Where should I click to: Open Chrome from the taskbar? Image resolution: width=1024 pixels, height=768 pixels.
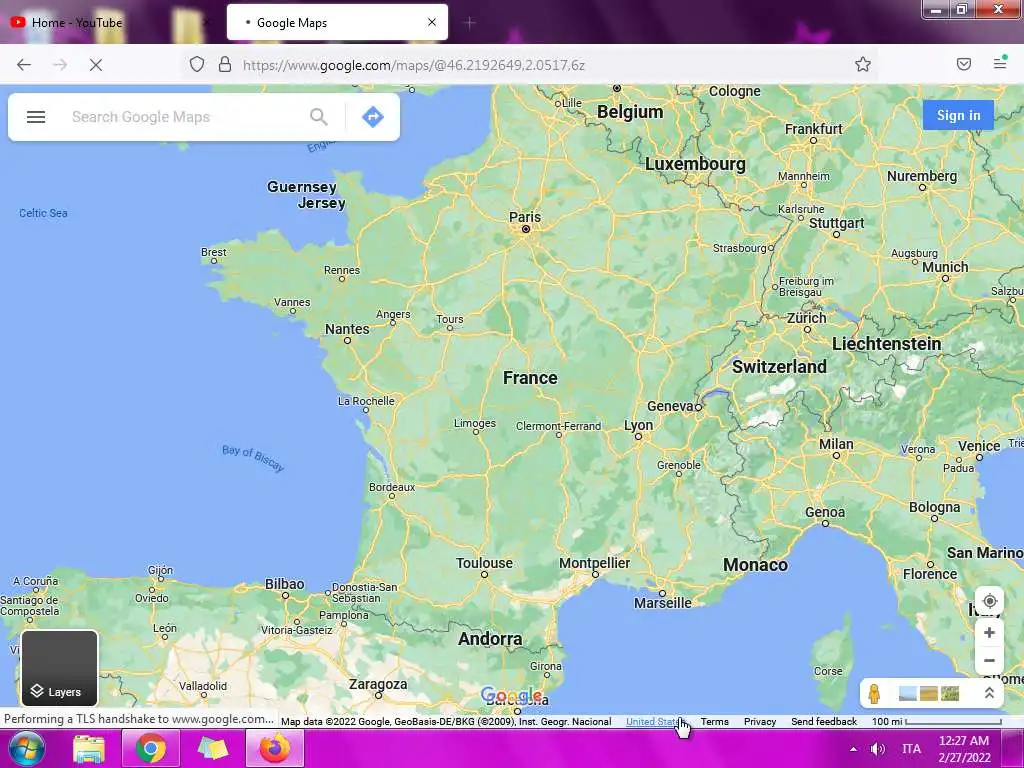[x=151, y=748]
